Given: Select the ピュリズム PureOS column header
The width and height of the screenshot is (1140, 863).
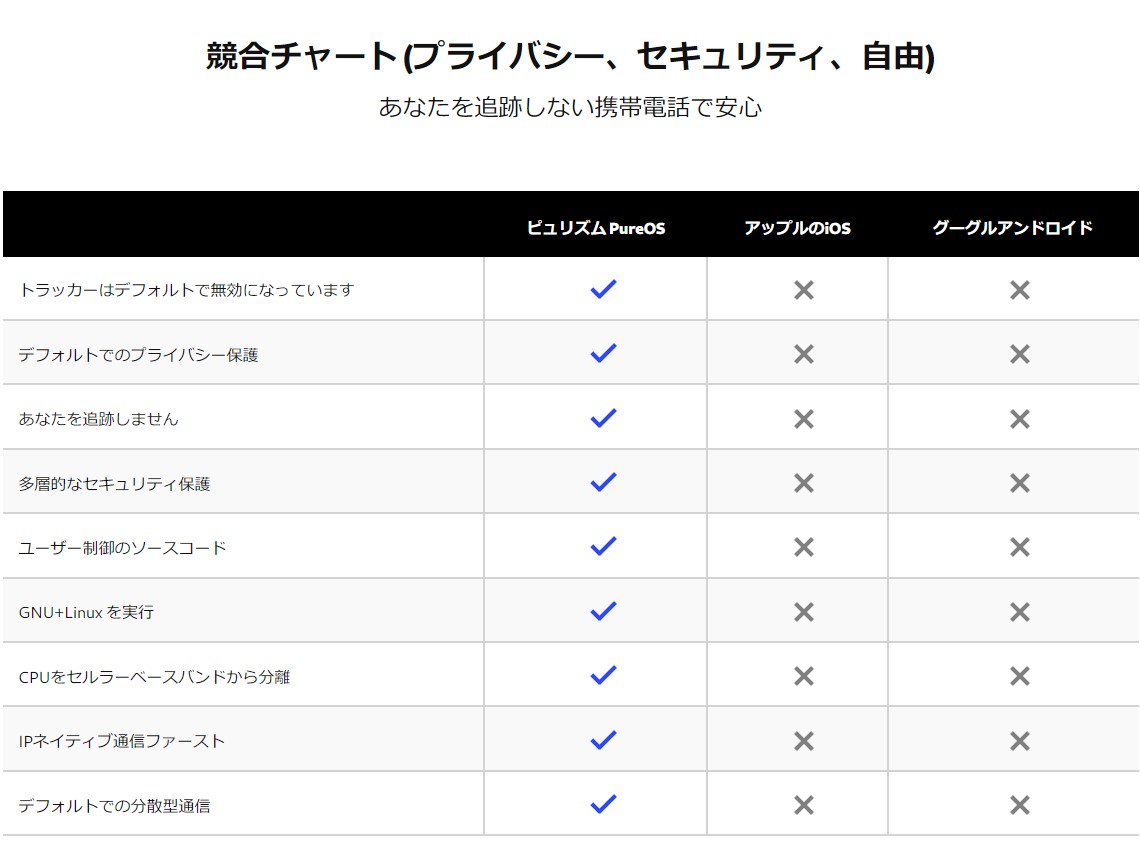Looking at the screenshot, I should point(595,228).
